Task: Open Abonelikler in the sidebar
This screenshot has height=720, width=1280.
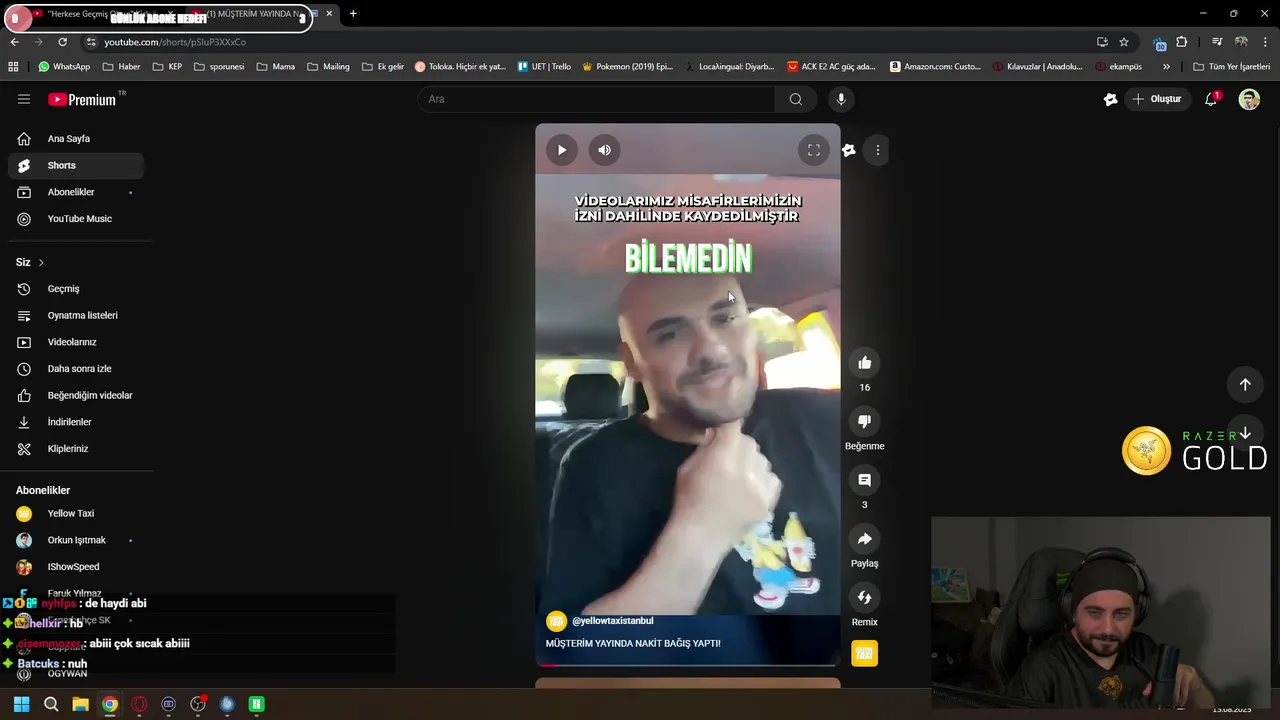Action: tap(76, 192)
